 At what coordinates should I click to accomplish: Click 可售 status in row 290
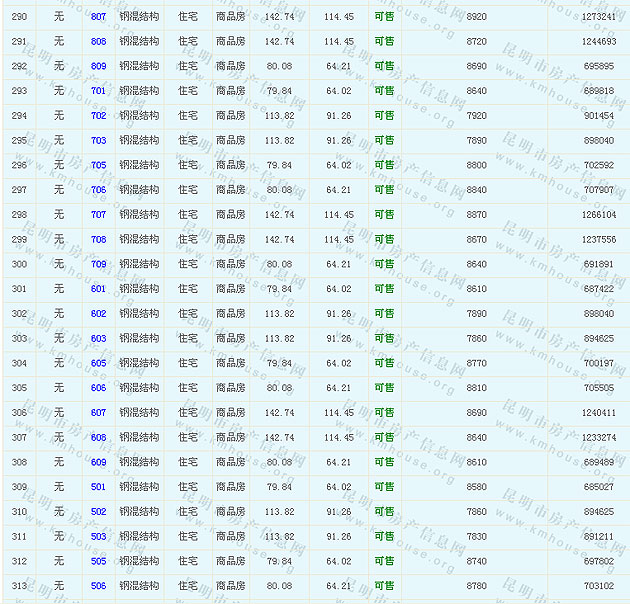coord(384,17)
